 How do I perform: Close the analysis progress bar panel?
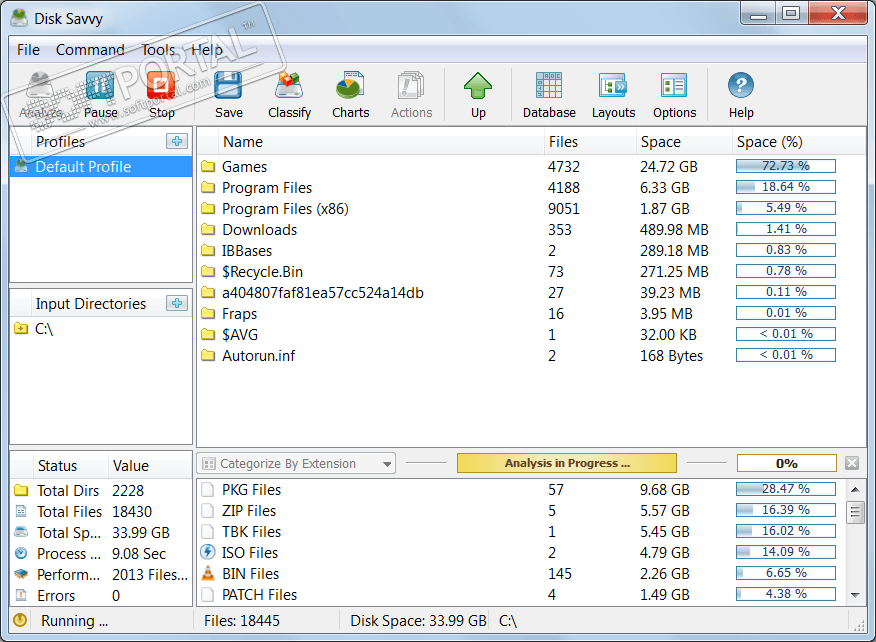[851, 463]
